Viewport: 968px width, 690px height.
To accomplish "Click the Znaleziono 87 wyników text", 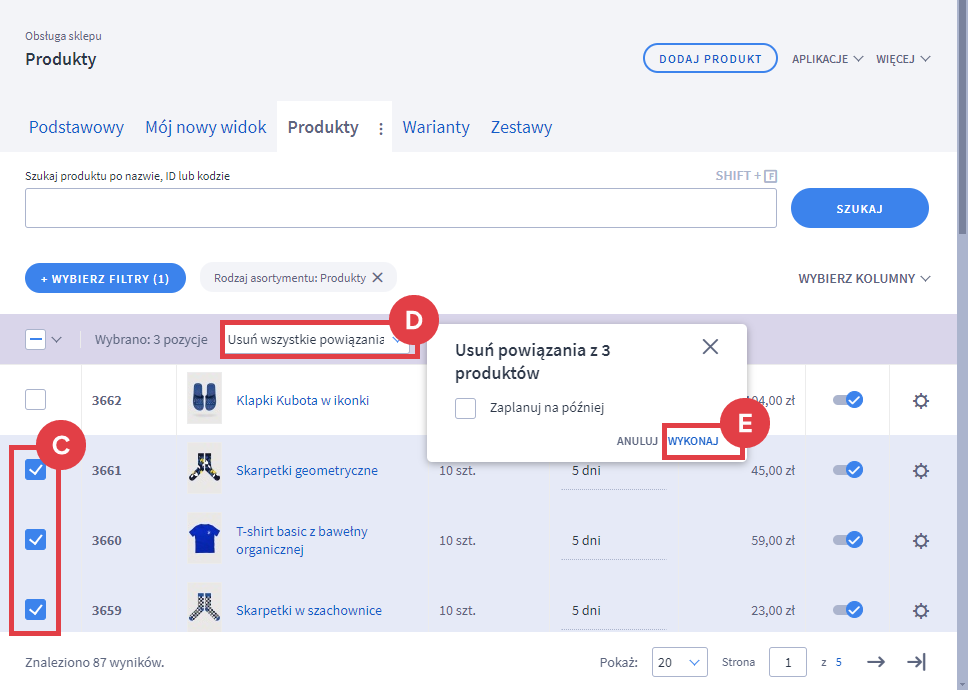I will pyautogui.click(x=94, y=663).
